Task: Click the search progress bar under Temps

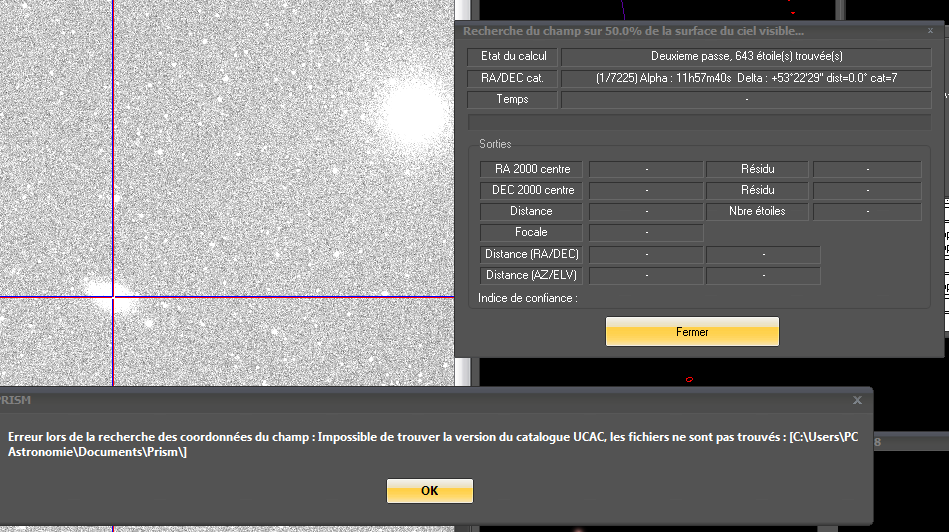Action: 701,121
